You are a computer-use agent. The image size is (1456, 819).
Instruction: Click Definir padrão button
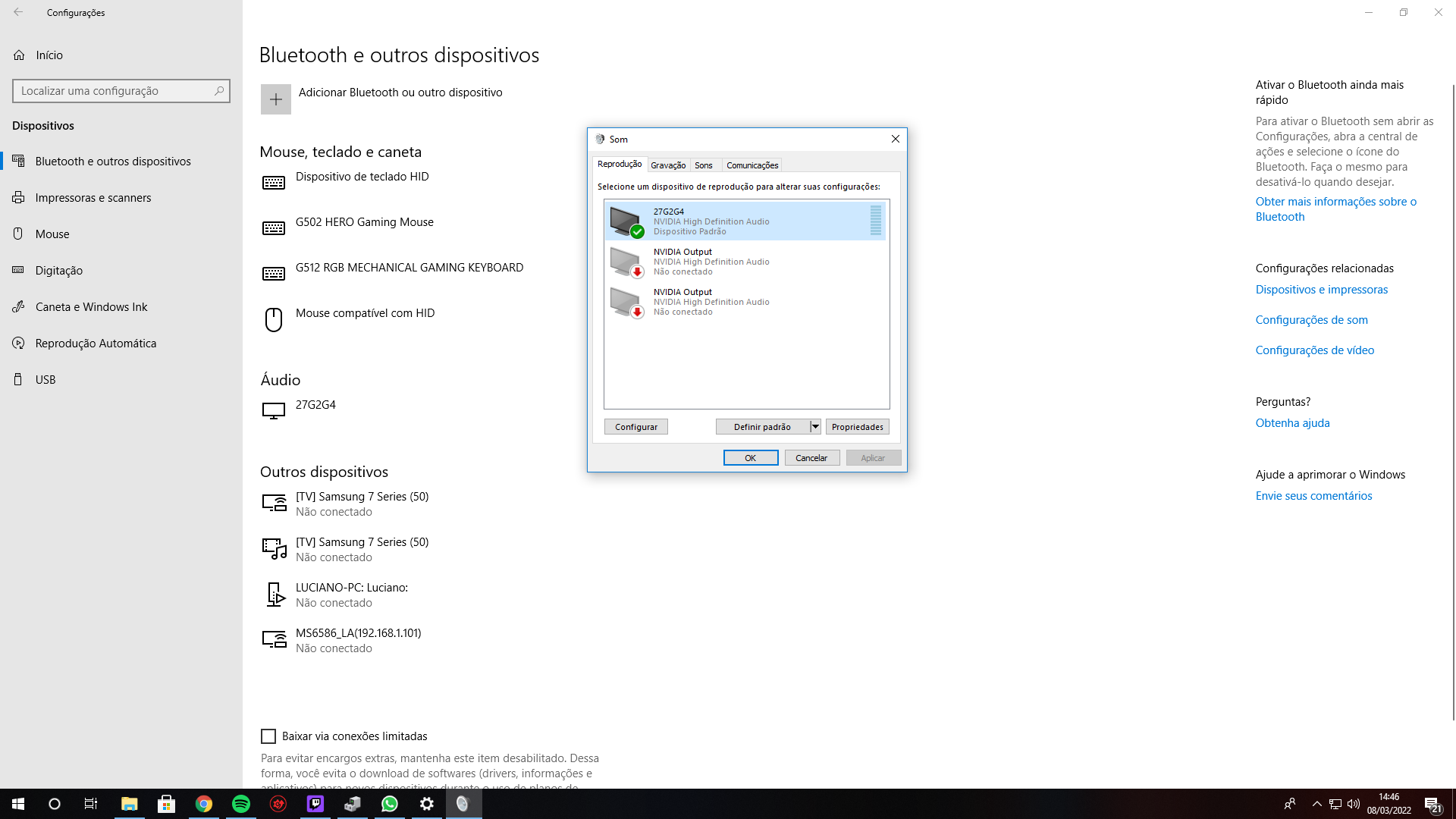click(763, 427)
